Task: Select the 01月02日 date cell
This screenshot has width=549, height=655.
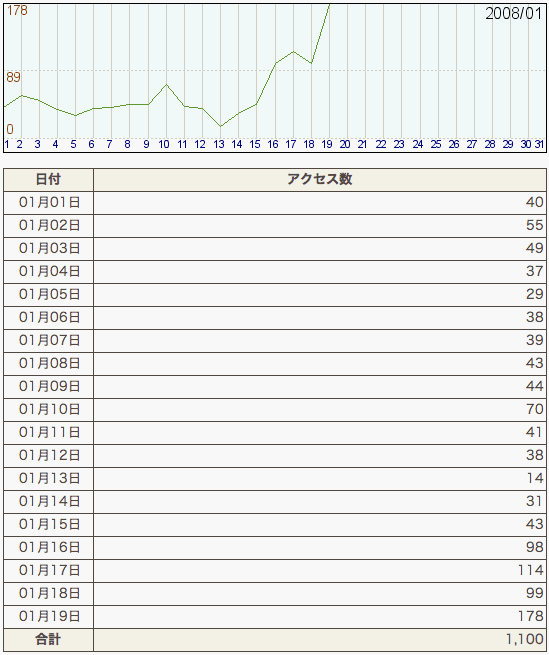Action: point(48,226)
